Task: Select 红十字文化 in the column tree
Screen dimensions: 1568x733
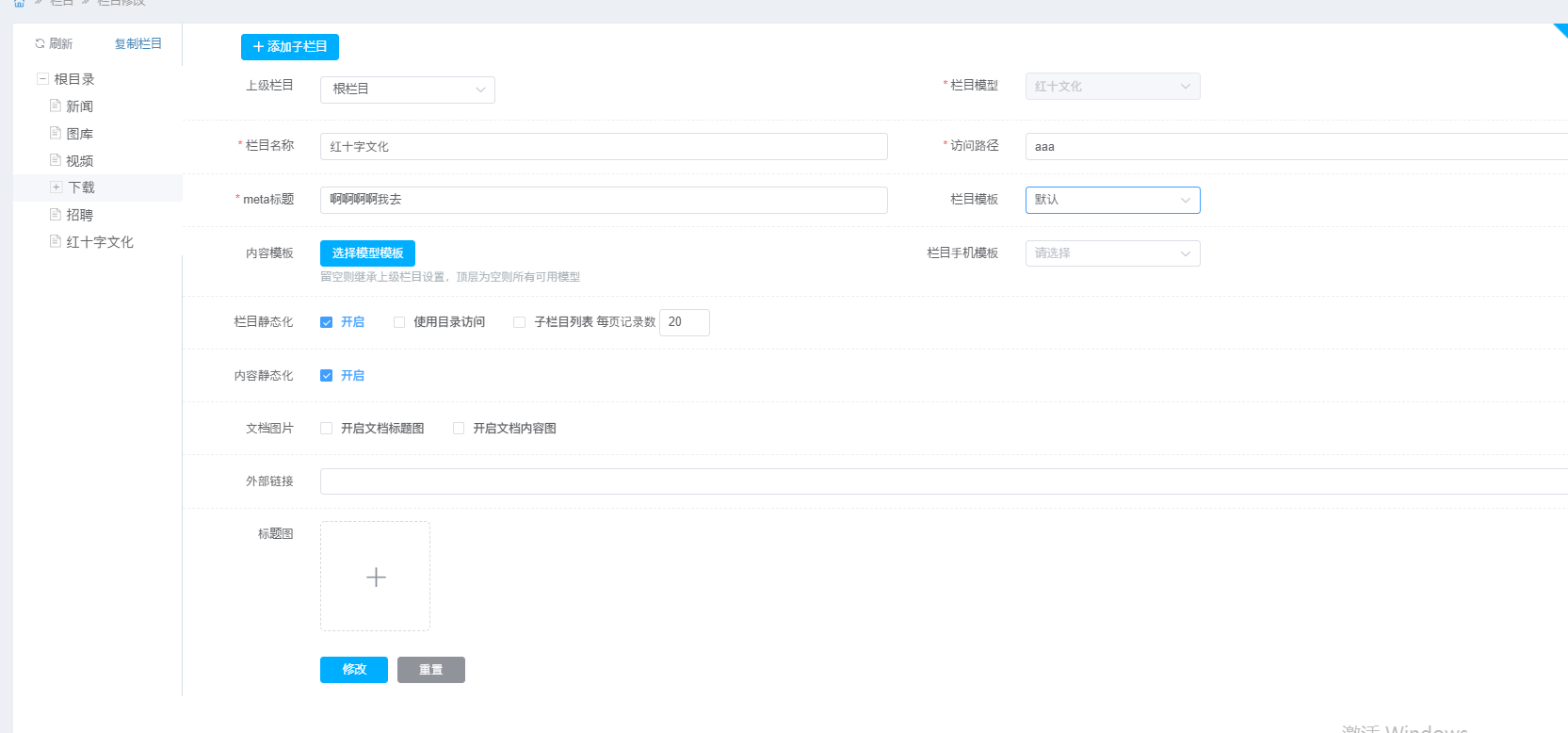Action: coord(100,242)
